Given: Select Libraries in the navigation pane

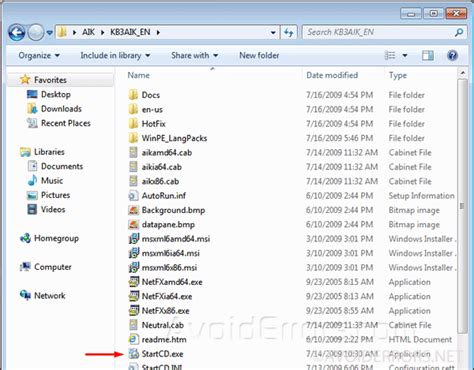Looking at the screenshot, I should [x=49, y=152].
